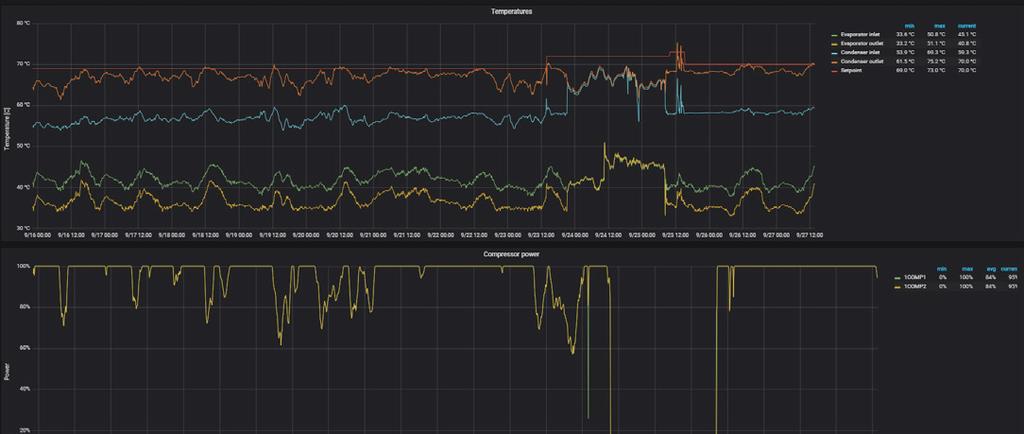Image resolution: width=1024 pixels, height=434 pixels.
Task: Click the 30 °C temperature axis label
Action: click(24, 228)
